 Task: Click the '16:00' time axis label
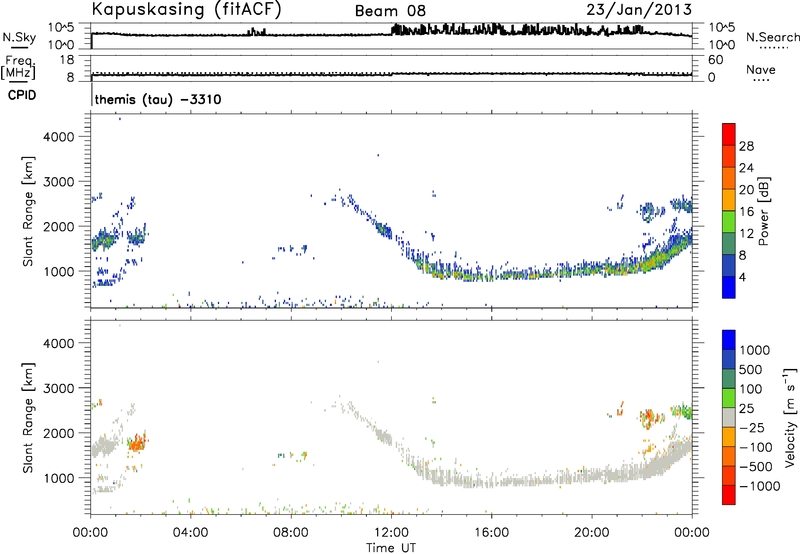tap(491, 533)
